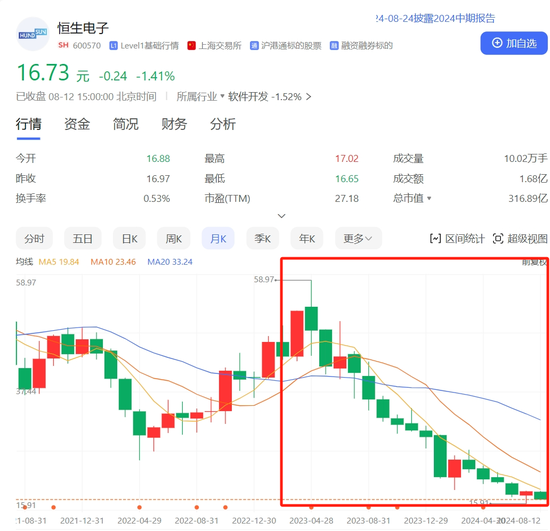
Task: Open the 软件开发 industry link
Action: (248, 96)
